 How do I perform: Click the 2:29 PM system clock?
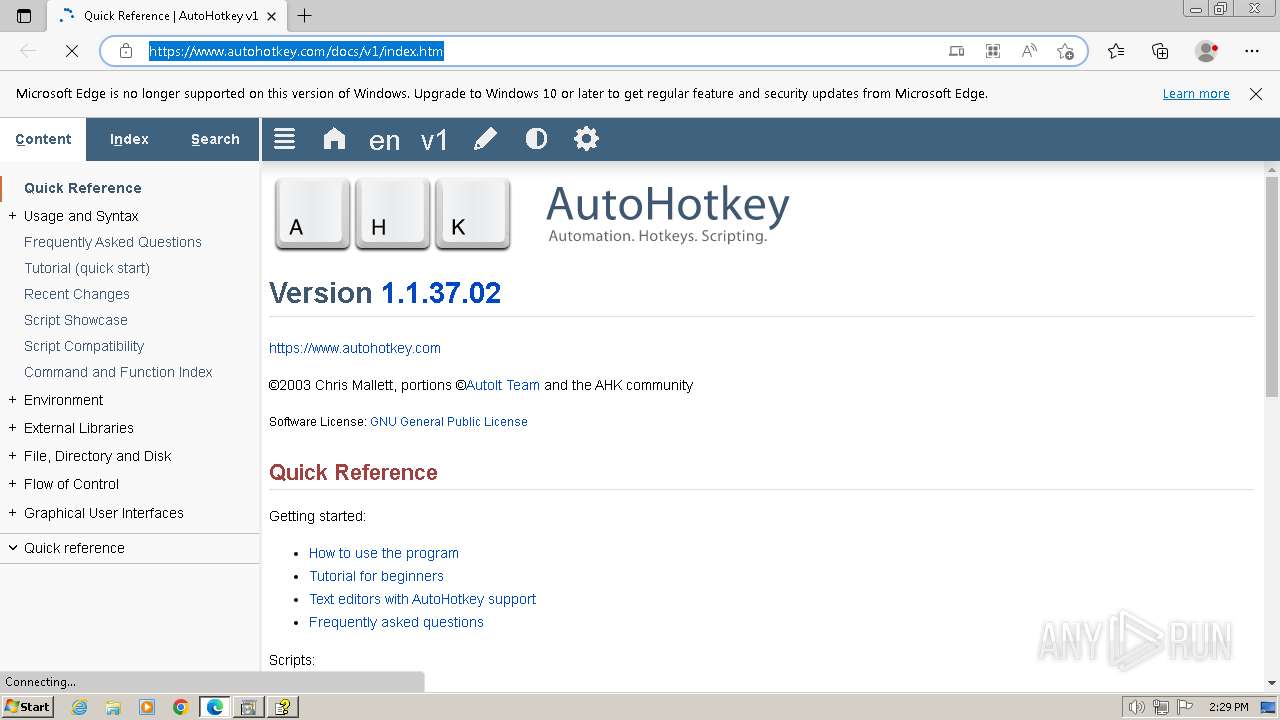tap(1228, 707)
